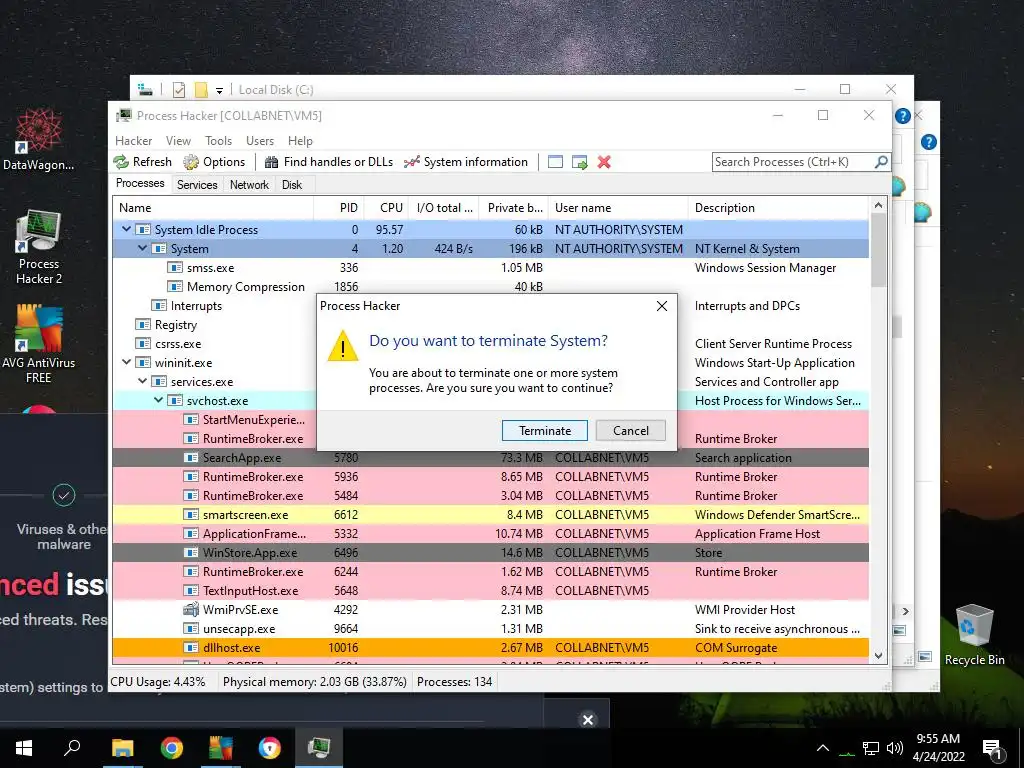This screenshot has width=1024, height=768.
Task: Open the Help menu
Action: pos(300,141)
